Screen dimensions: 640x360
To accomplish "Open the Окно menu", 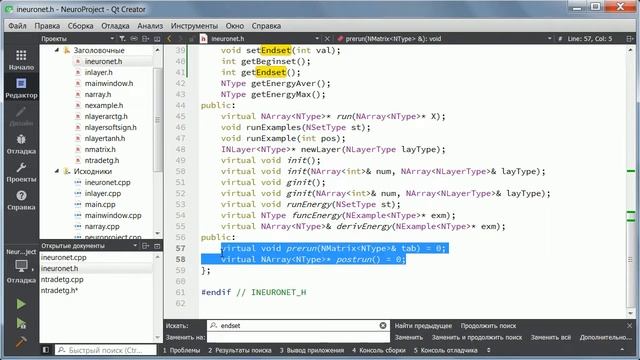I will coord(235,26).
